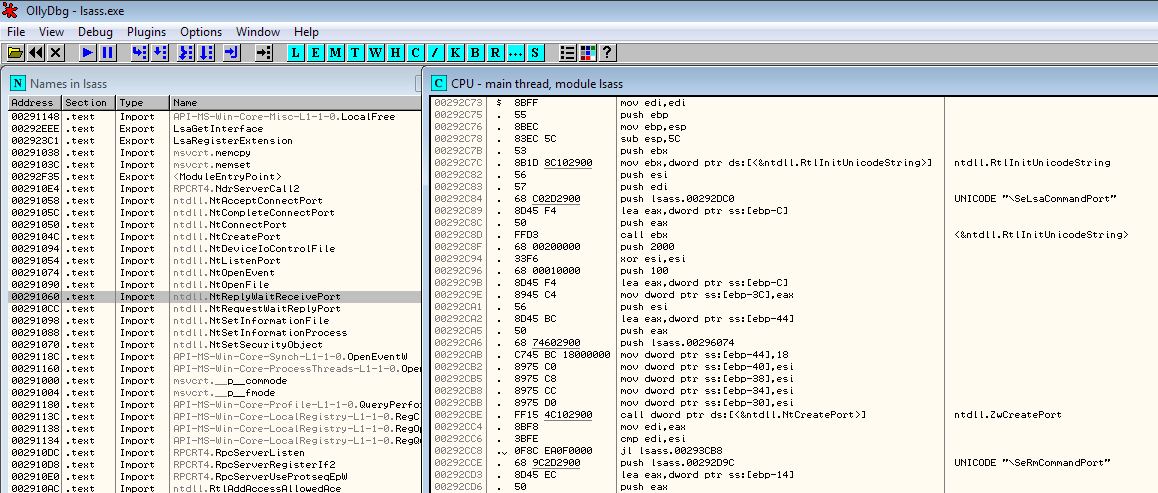
Task: Select the ntdll.NtReplyWaitReceivePort row
Action: point(256,297)
